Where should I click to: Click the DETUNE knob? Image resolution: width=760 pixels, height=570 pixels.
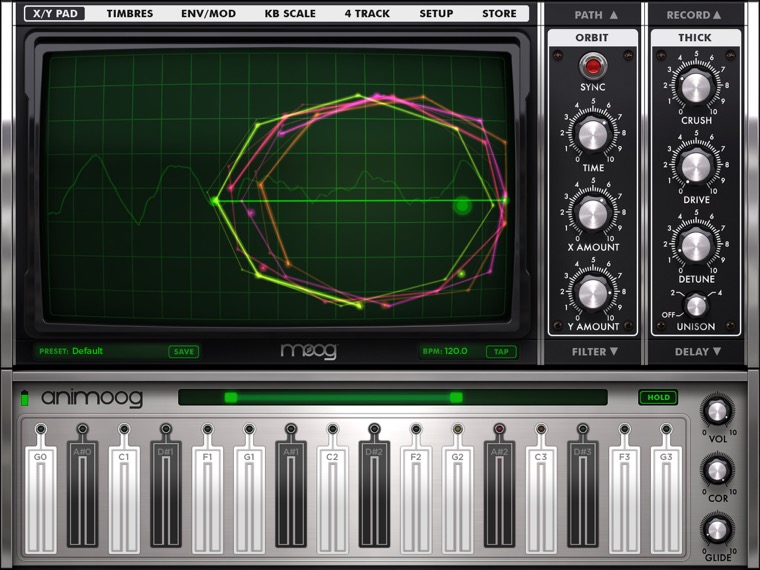696,246
